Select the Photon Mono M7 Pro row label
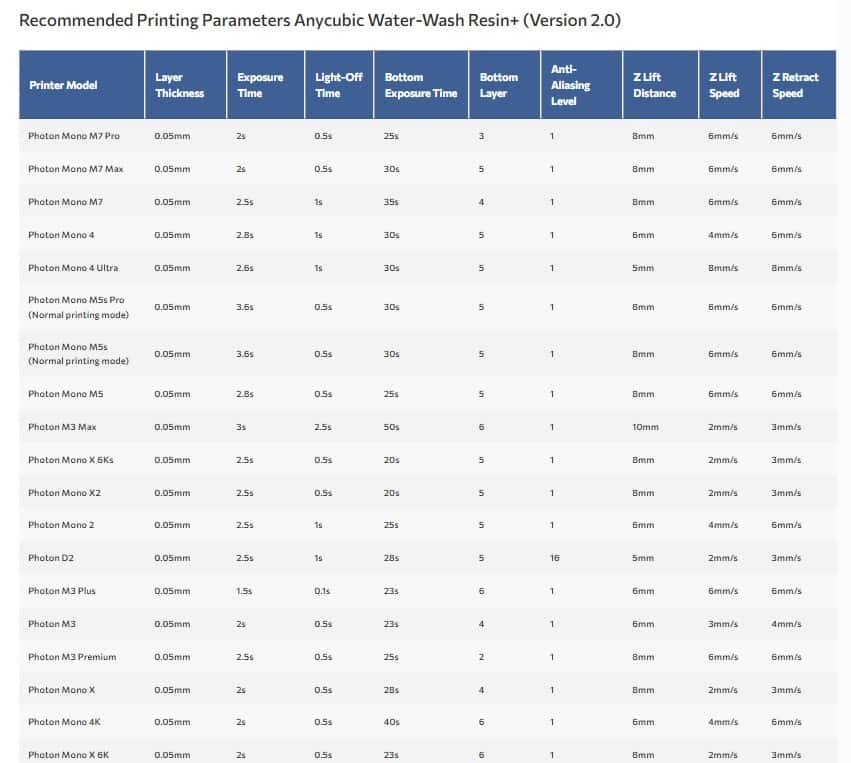 [x=74, y=136]
